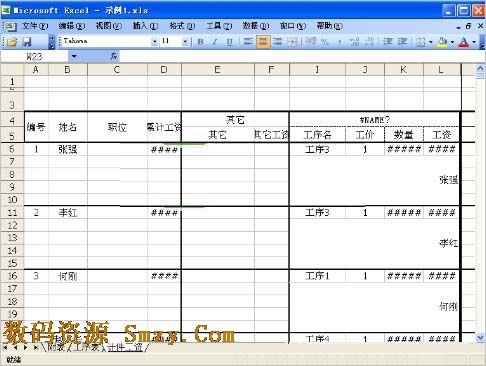The height and width of the screenshot is (366, 486).
Task: Open the 编辑 (Edit) menu
Action: [x=72, y=26]
